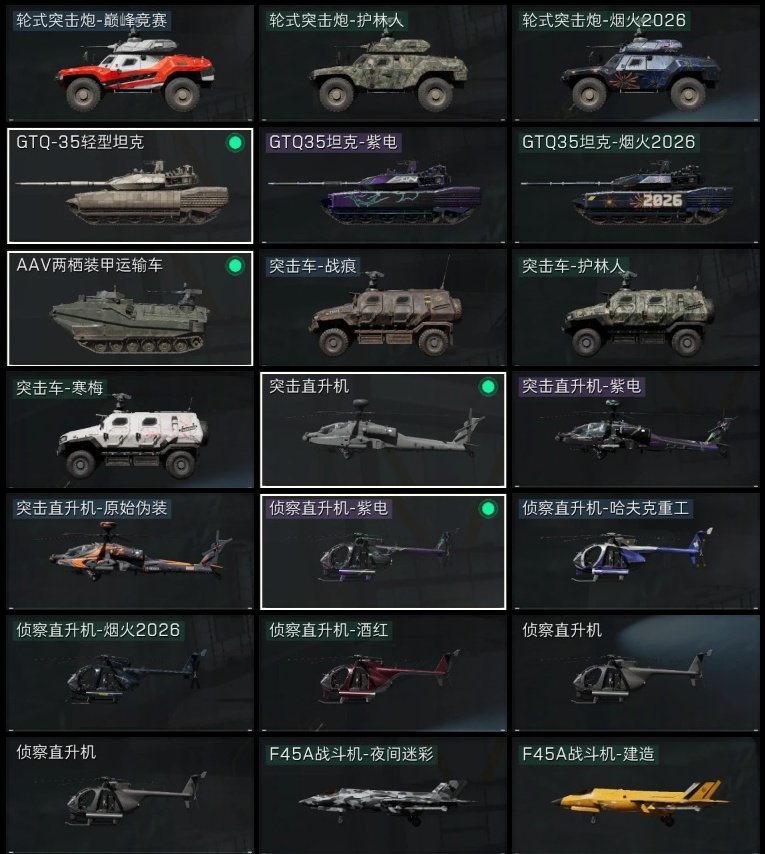
Task: Select the F45A战斗机-夜间迷彩 jet skin
Action: tap(383, 796)
